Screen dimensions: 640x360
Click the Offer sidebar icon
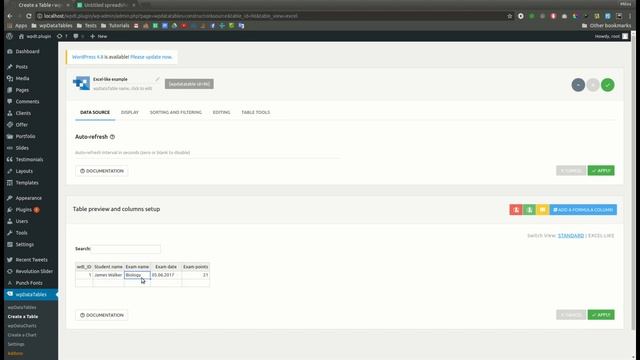click(x=10, y=124)
